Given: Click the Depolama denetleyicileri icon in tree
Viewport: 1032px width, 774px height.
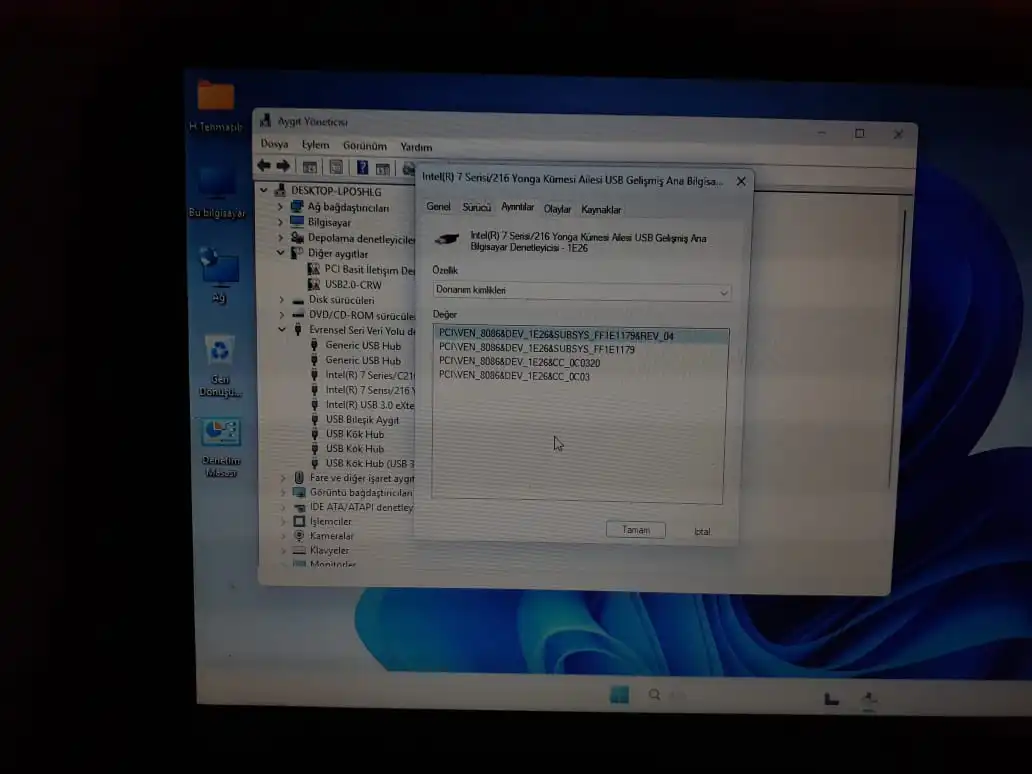Looking at the screenshot, I should tap(297, 238).
